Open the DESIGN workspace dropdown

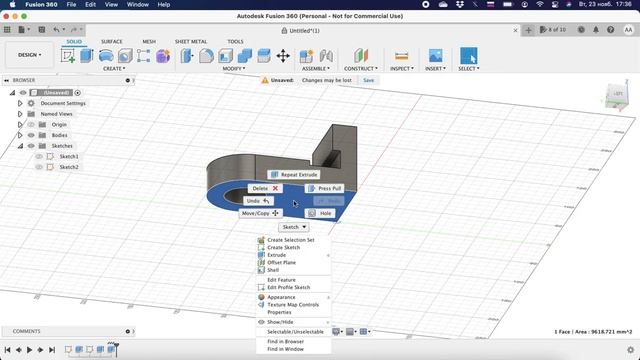tap(29, 55)
